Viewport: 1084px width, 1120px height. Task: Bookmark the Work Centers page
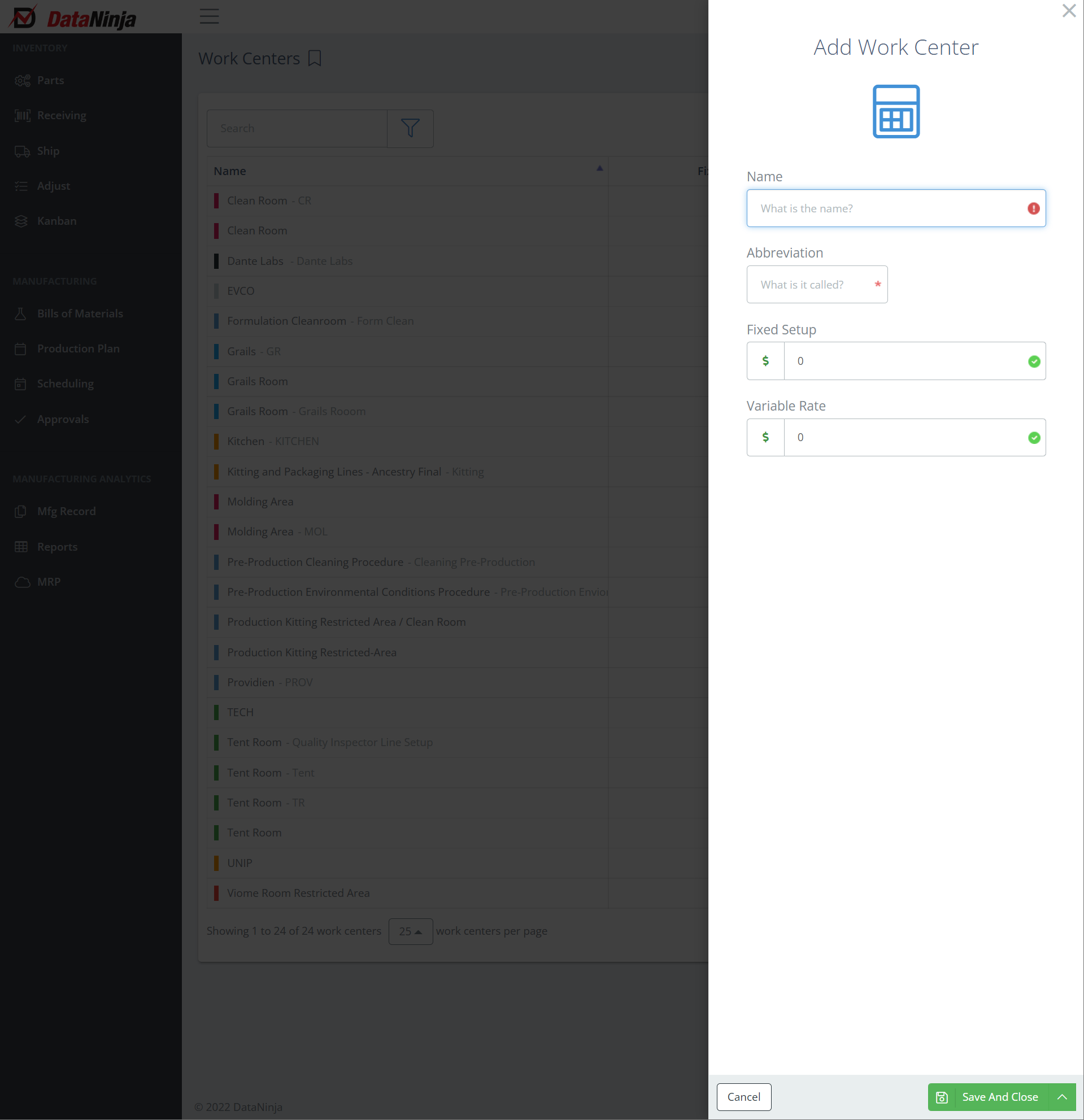(314, 58)
